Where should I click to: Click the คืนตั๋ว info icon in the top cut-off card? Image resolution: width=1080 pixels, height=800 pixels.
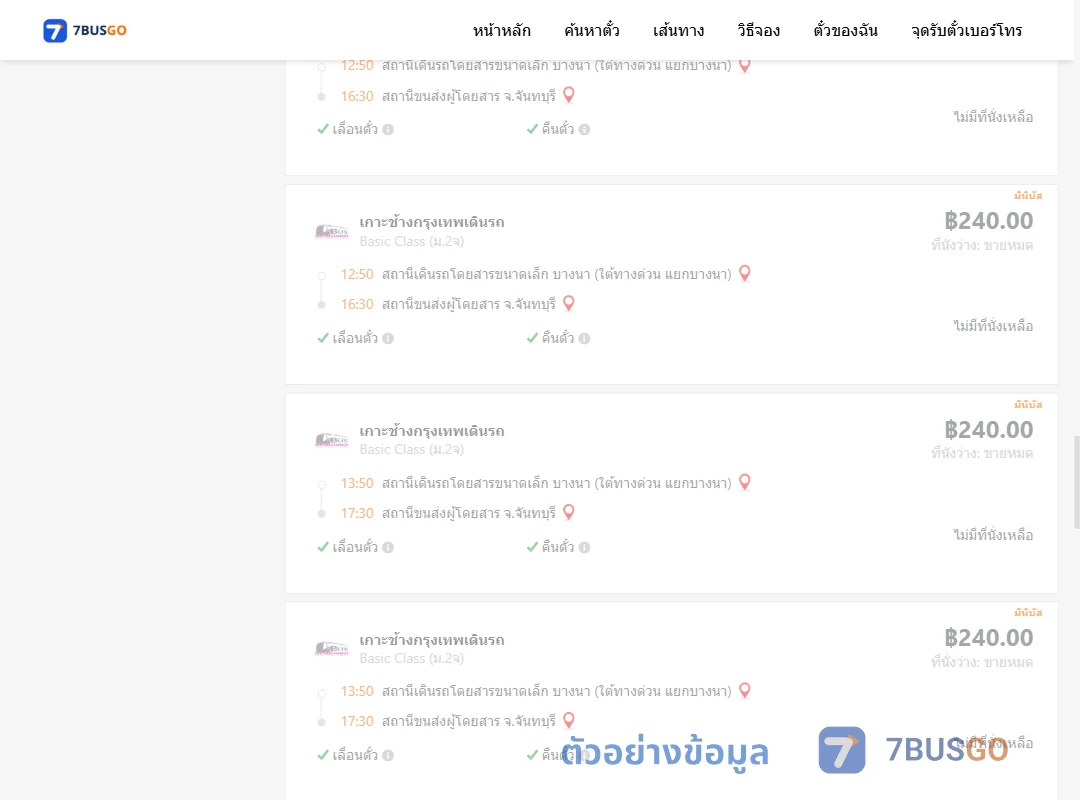click(x=584, y=130)
